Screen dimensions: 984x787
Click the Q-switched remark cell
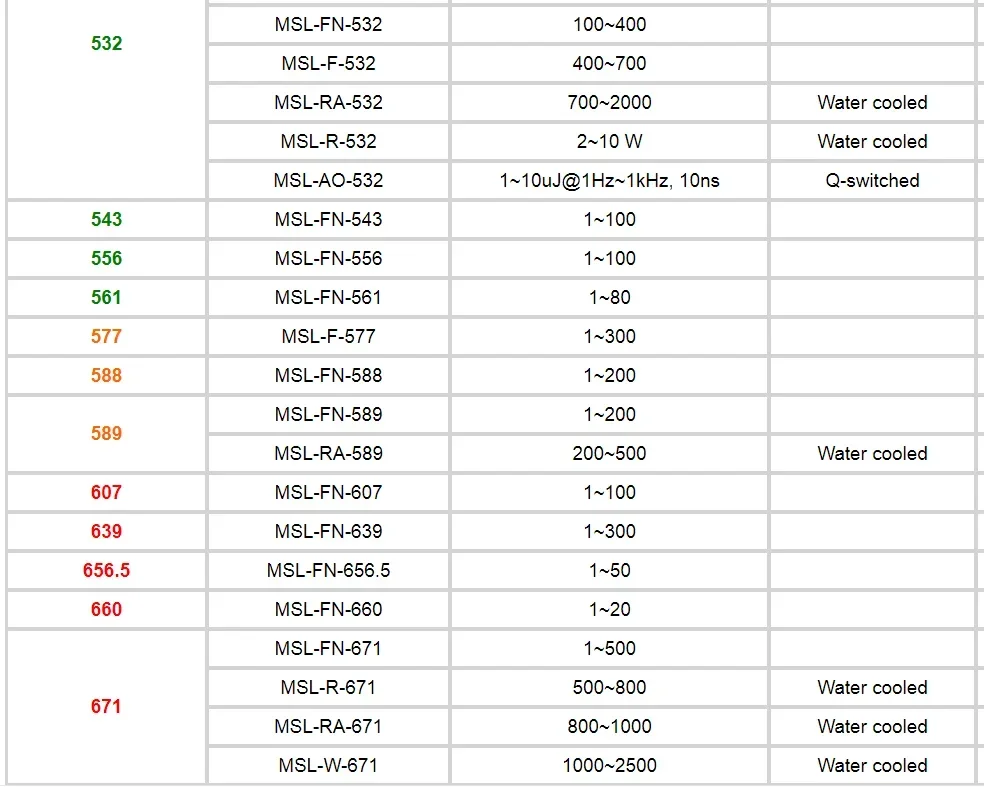872,180
